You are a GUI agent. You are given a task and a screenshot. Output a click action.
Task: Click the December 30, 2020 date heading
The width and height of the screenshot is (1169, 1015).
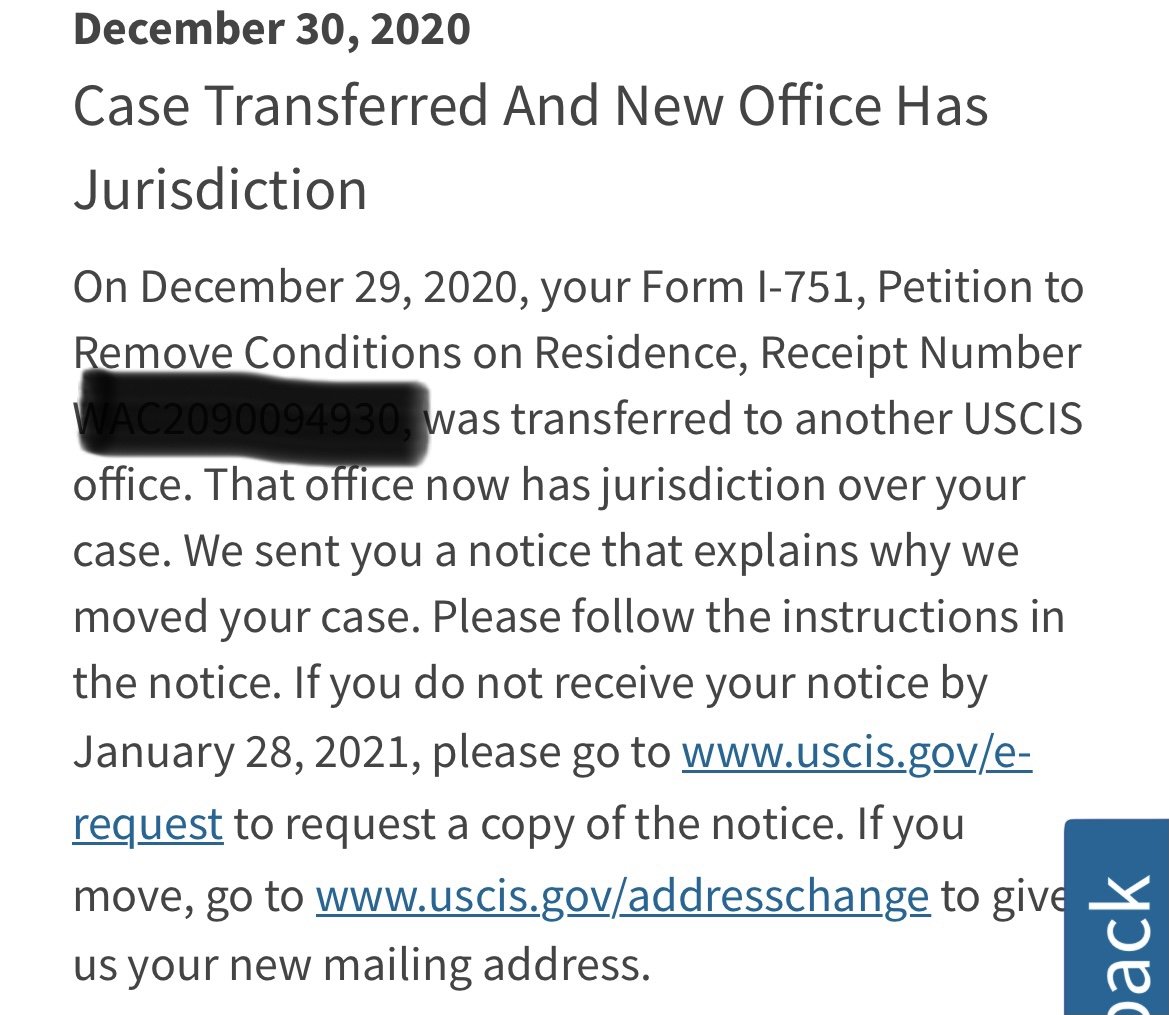pyautogui.click(x=272, y=28)
